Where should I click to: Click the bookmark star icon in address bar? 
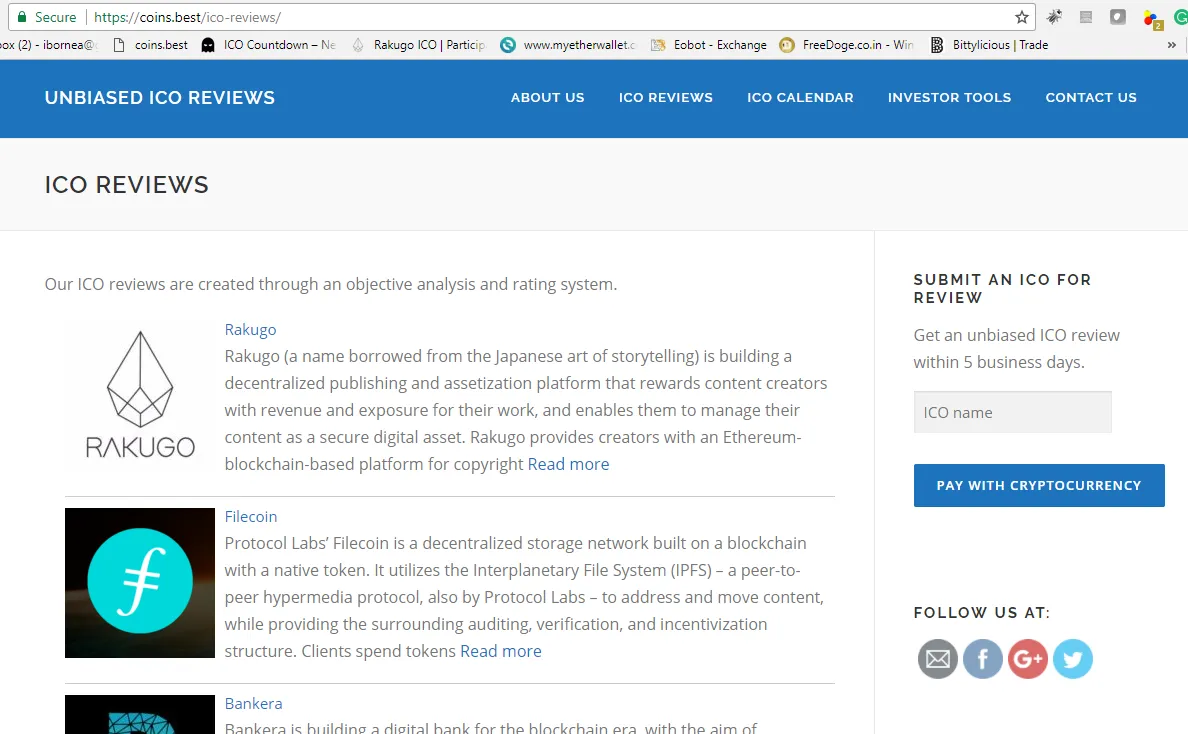click(1021, 17)
